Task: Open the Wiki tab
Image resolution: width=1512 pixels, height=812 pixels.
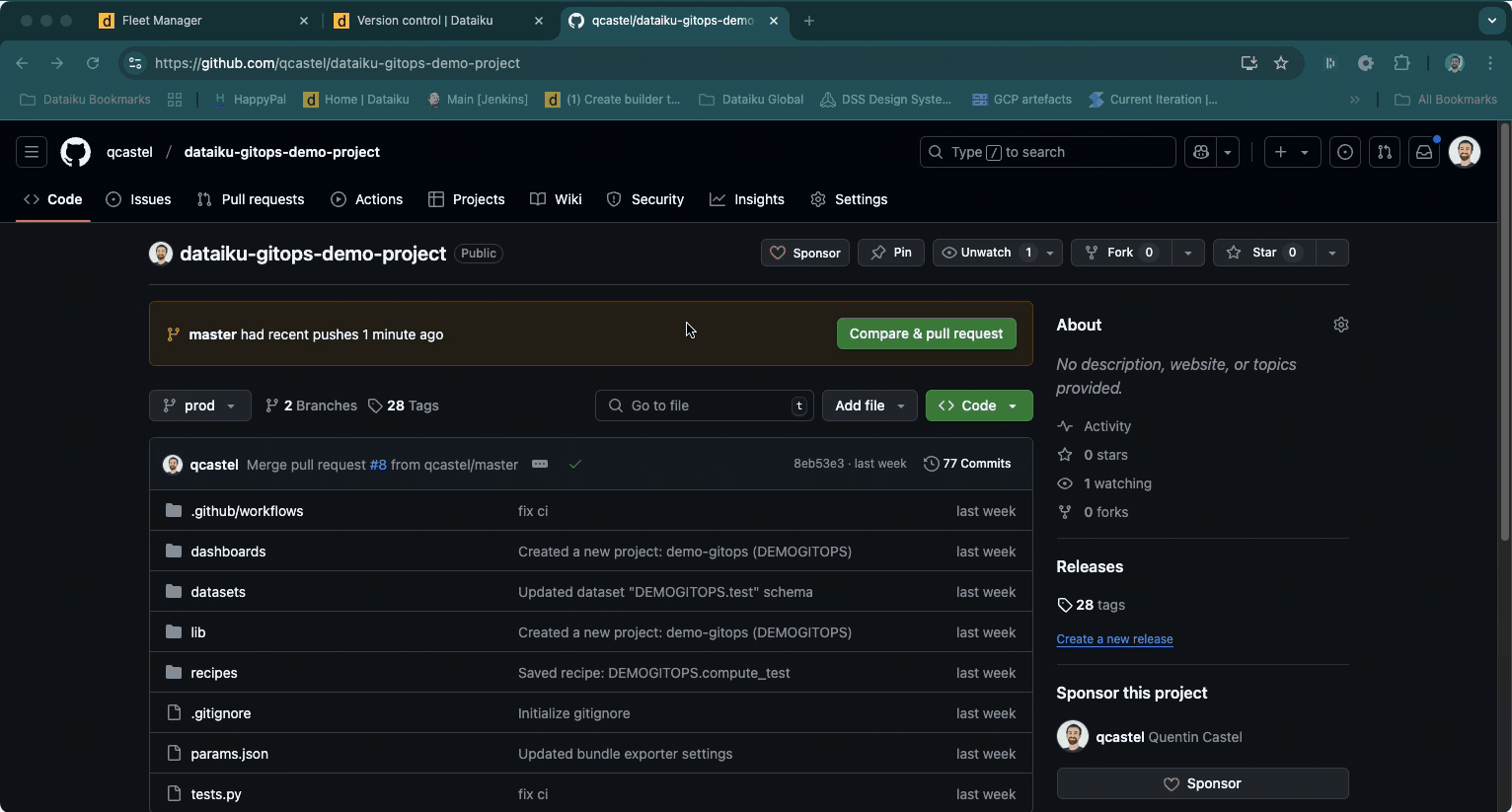Action: point(556,199)
